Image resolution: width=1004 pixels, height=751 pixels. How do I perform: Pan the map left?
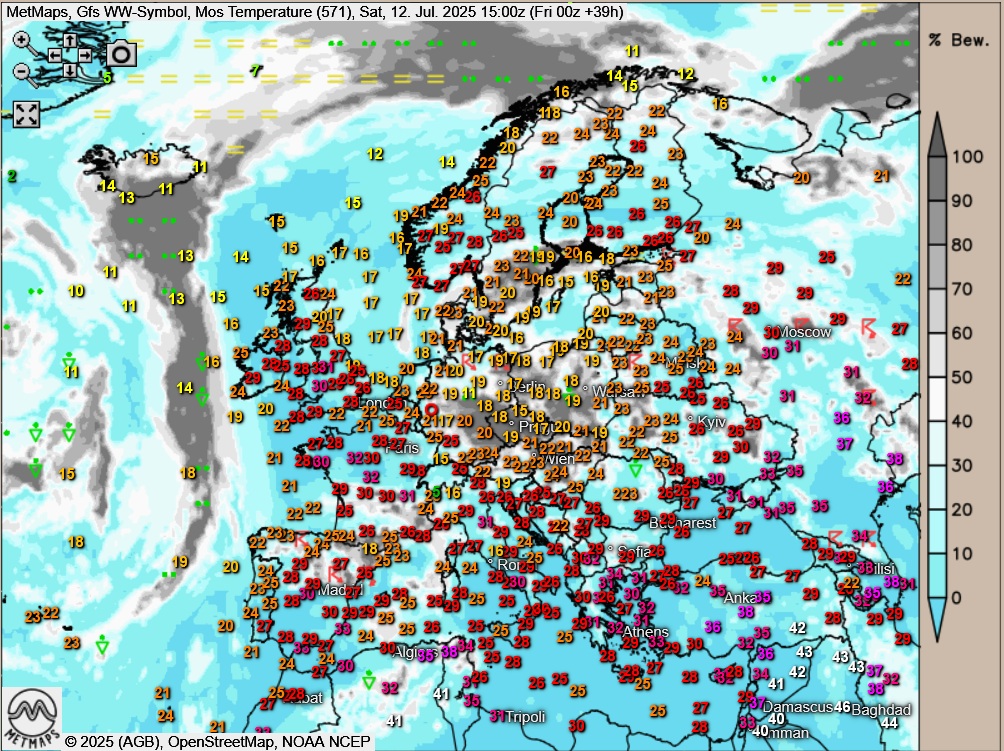pyautogui.click(x=54, y=55)
